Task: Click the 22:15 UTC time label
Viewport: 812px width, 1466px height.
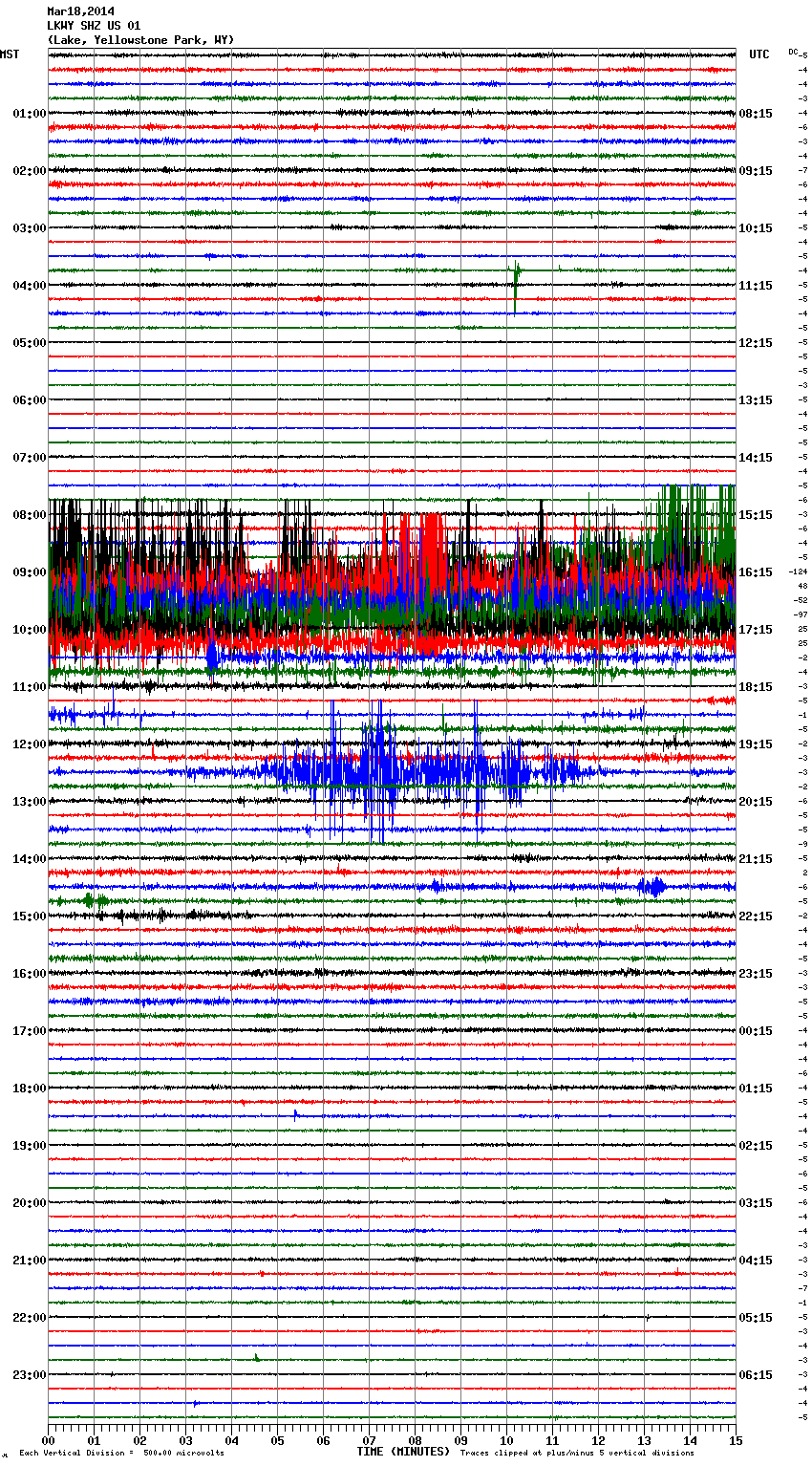Action: tap(756, 916)
